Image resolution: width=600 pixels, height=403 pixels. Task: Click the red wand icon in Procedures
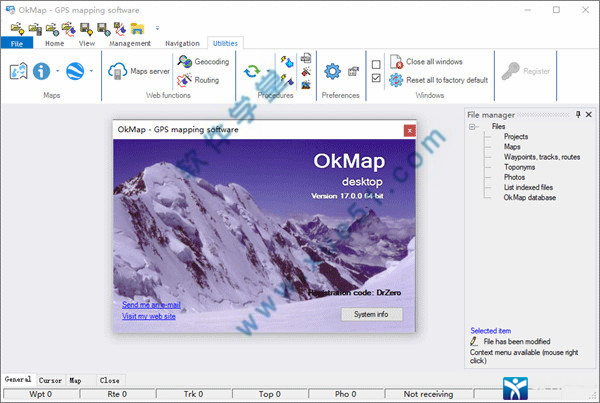point(306,72)
